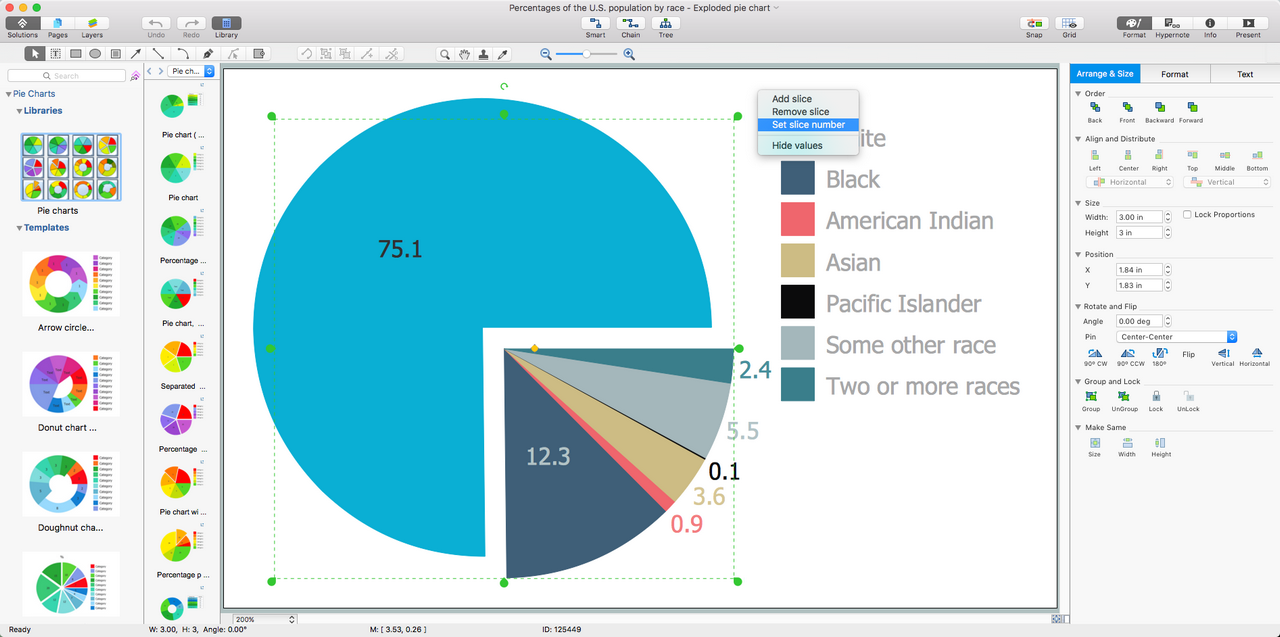Select the pen drawing tool
The width and height of the screenshot is (1280, 637).
pyautogui.click(x=208, y=54)
